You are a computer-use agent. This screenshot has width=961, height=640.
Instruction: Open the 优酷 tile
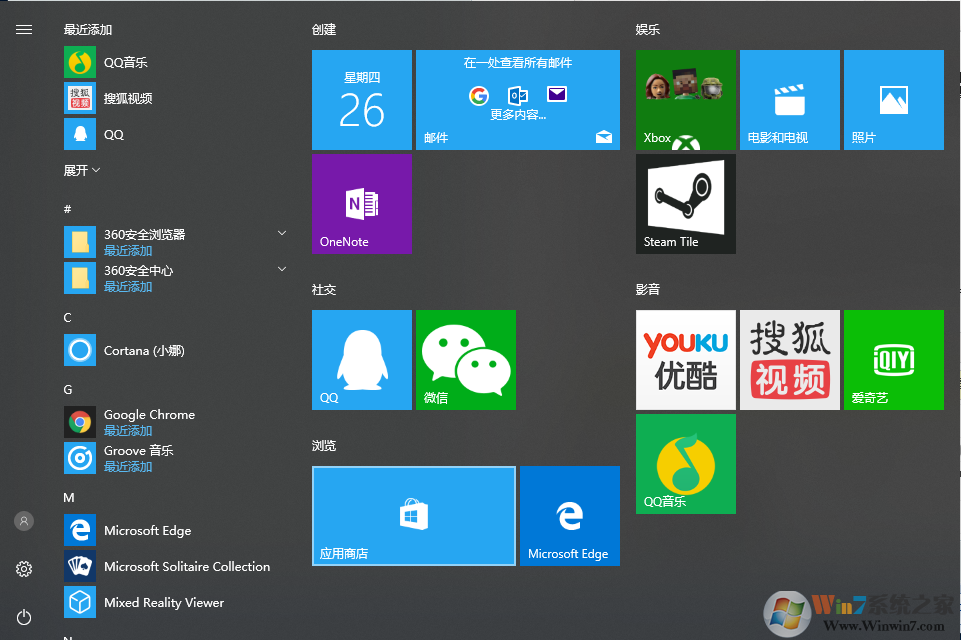coord(685,360)
